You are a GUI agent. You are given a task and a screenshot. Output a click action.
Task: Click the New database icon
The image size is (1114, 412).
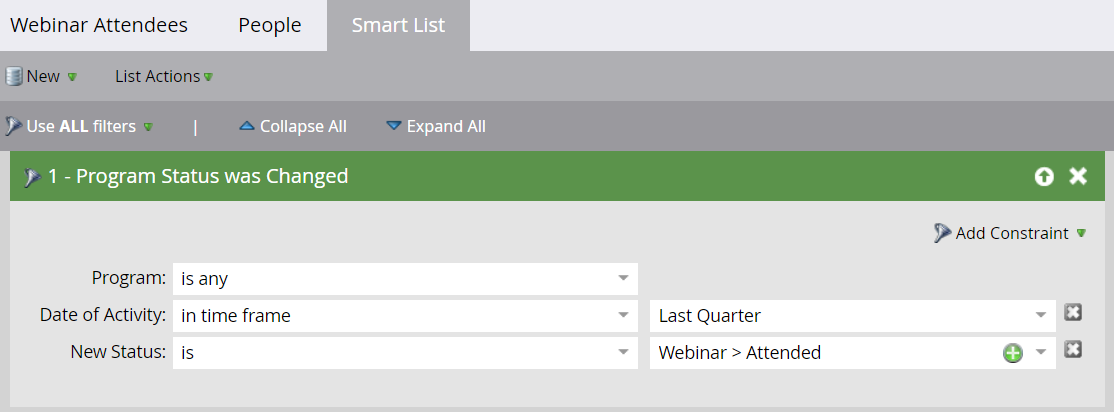click(13, 76)
